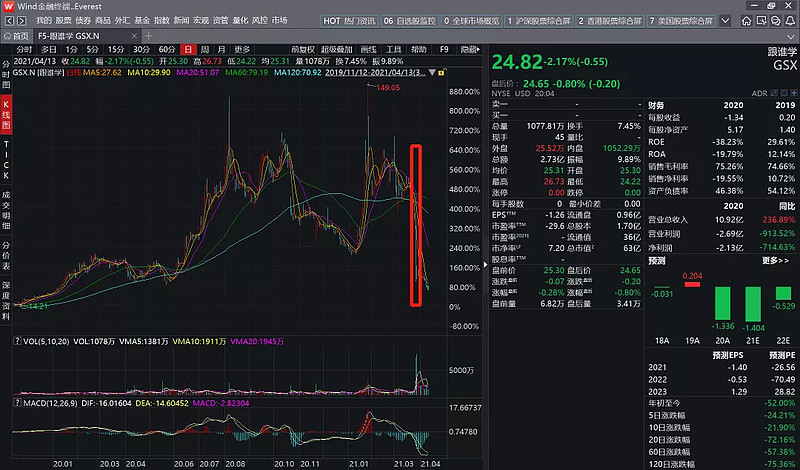The image size is (800, 470).
Task: Click the home icon in the top-right toolbar
Action: (746, 21)
